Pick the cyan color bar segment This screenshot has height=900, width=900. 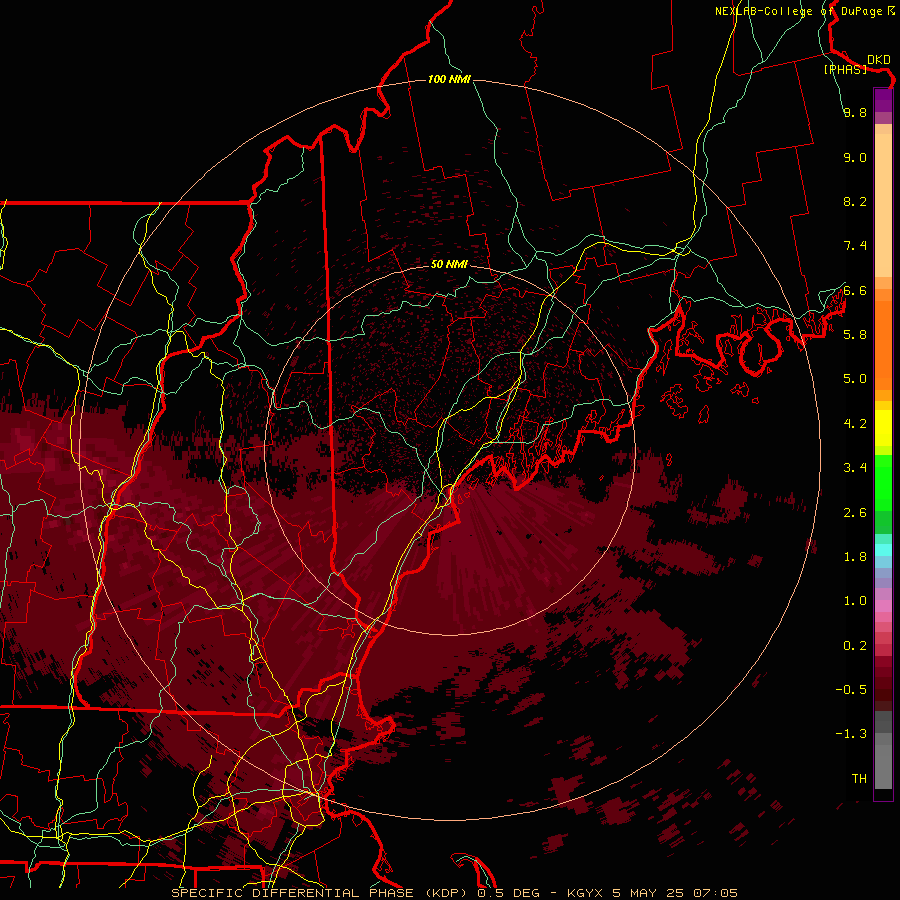(883, 550)
